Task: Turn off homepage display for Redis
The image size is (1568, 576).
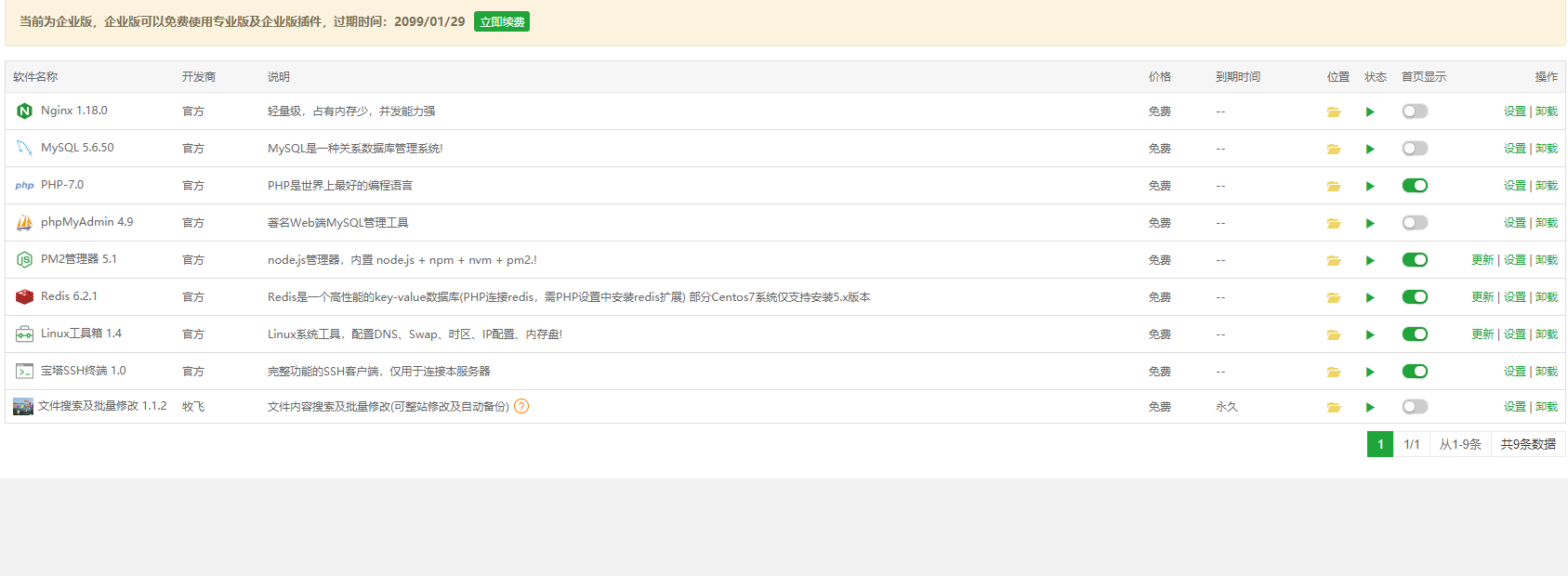Action: (x=1415, y=297)
